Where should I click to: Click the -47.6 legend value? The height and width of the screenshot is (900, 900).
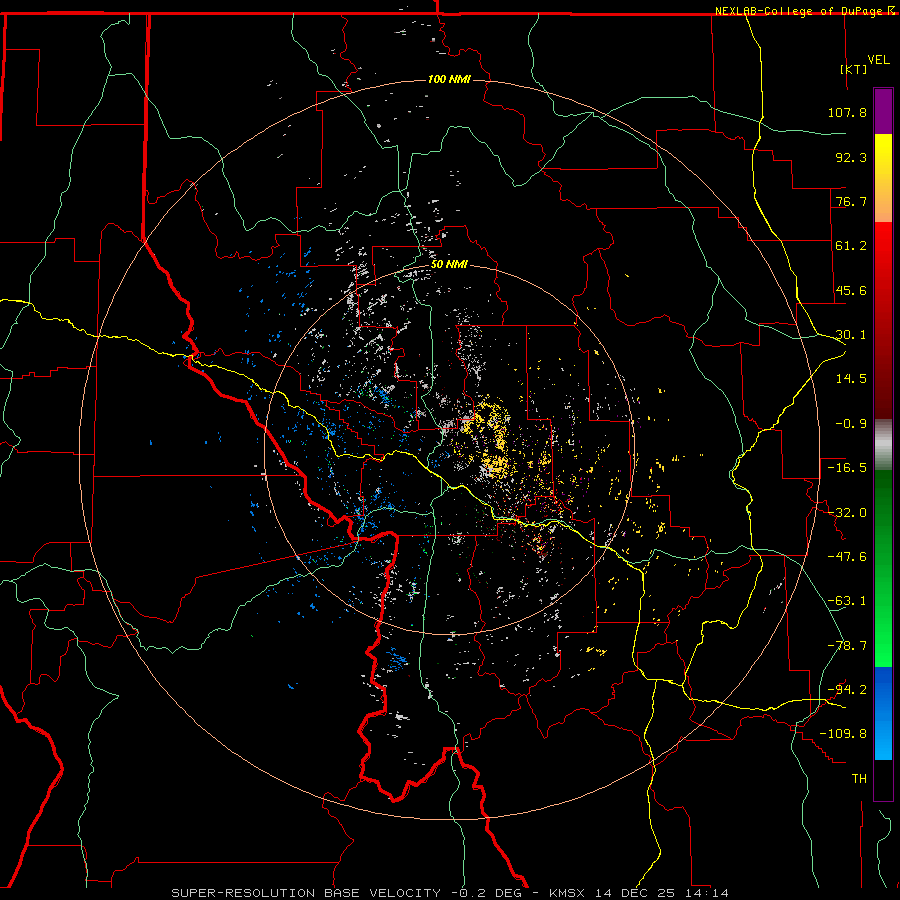point(847,557)
